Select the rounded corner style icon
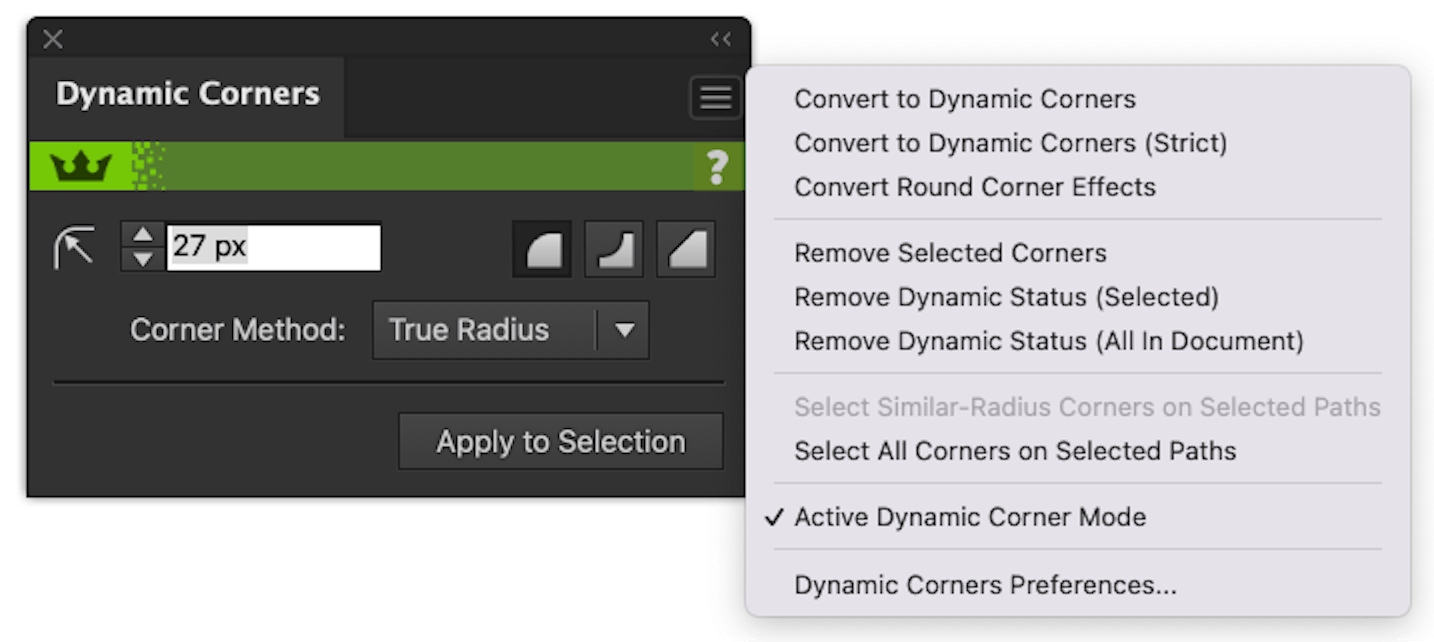The image size is (1434, 642). (x=541, y=249)
